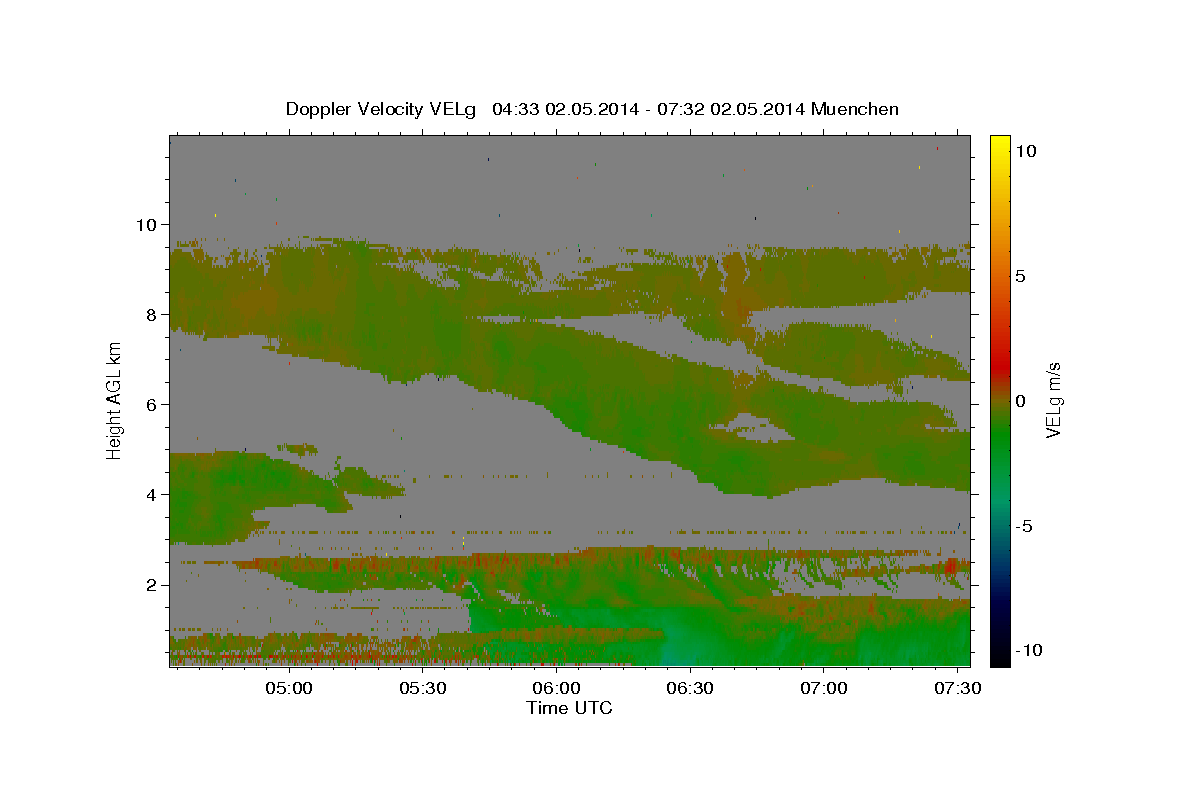
Task: Click the '04:33 02.05.2014' start time in title
Action: tap(564, 109)
